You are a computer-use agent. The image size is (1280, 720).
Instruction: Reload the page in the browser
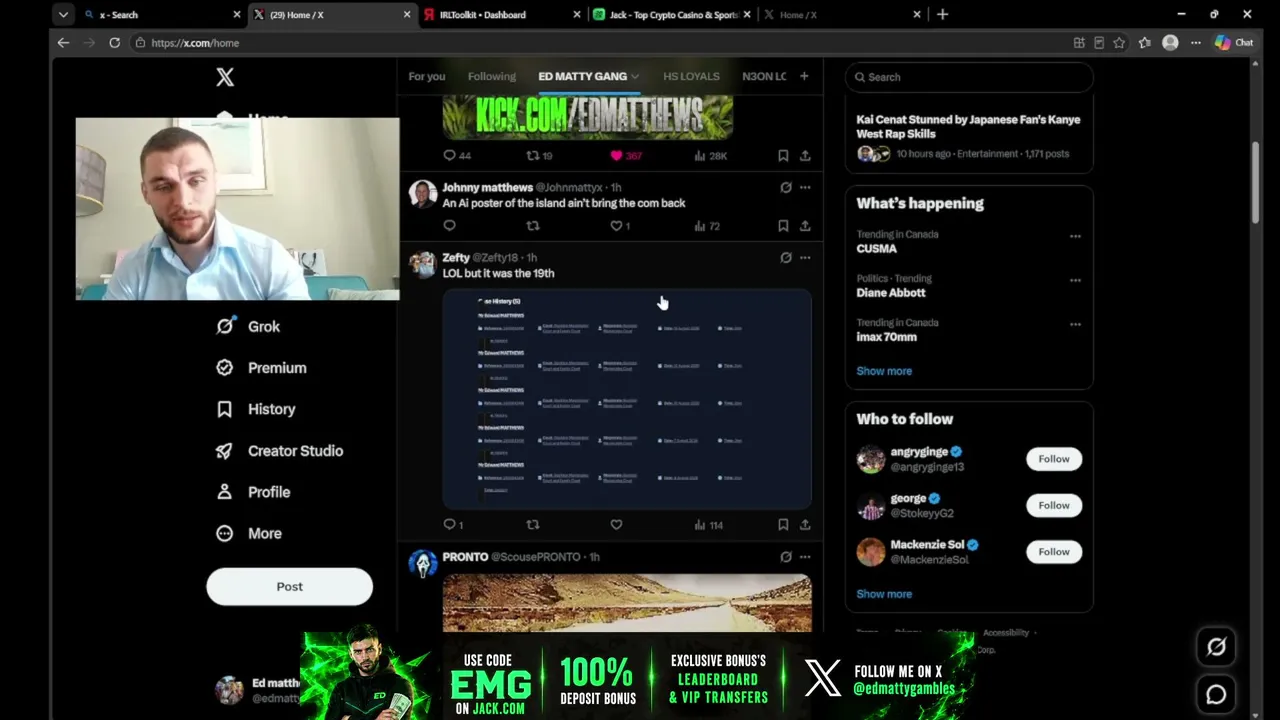pyautogui.click(x=114, y=43)
